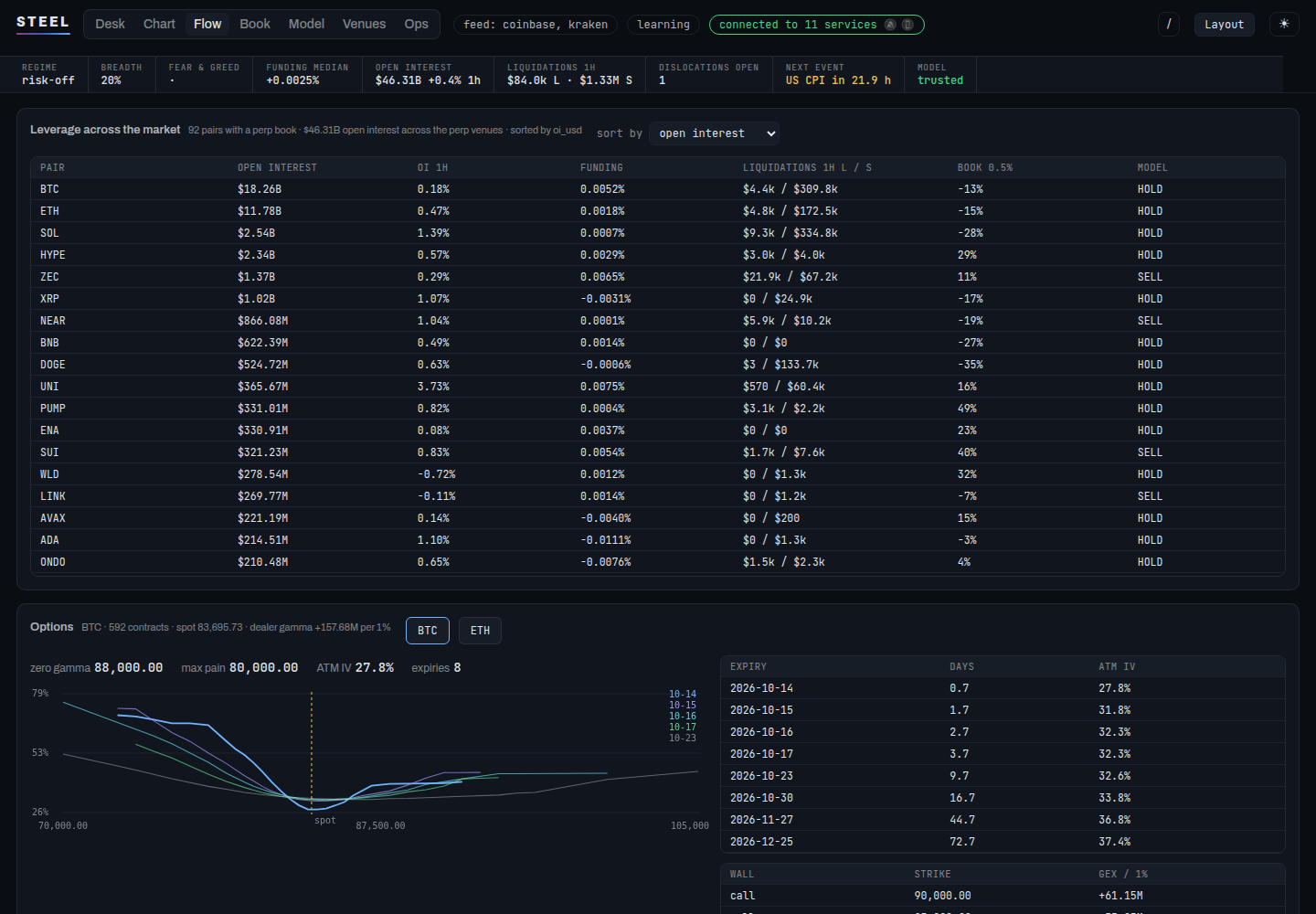Switch to the Desk tab

pos(110,24)
